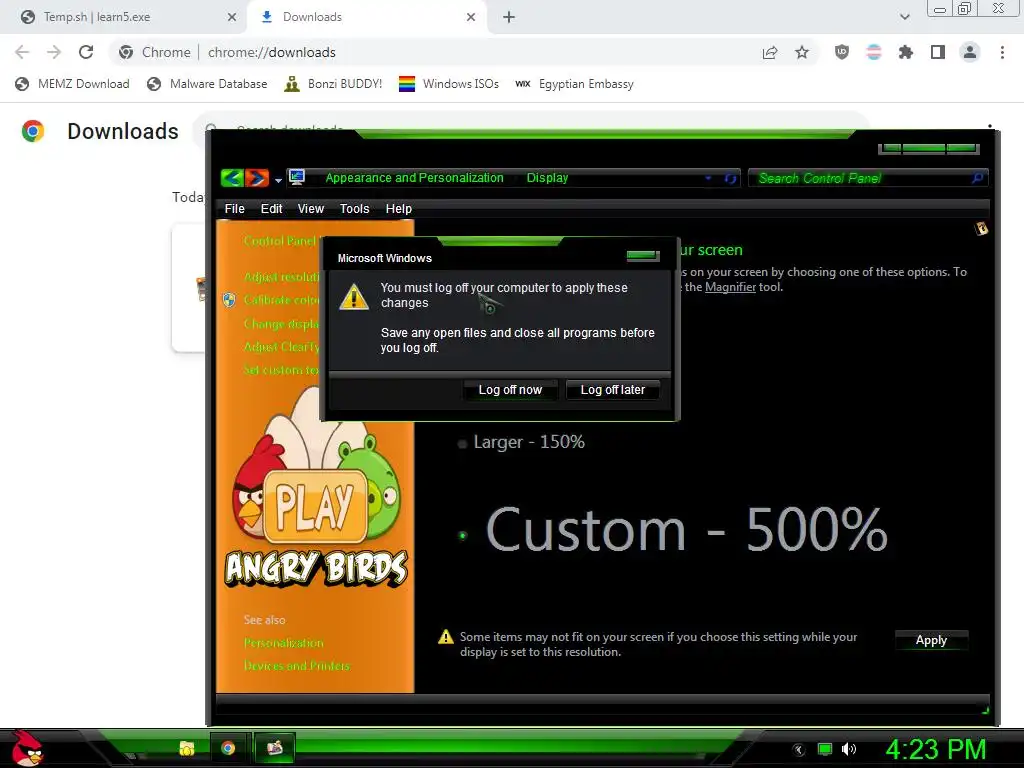Reload the Chrome page

point(86,52)
